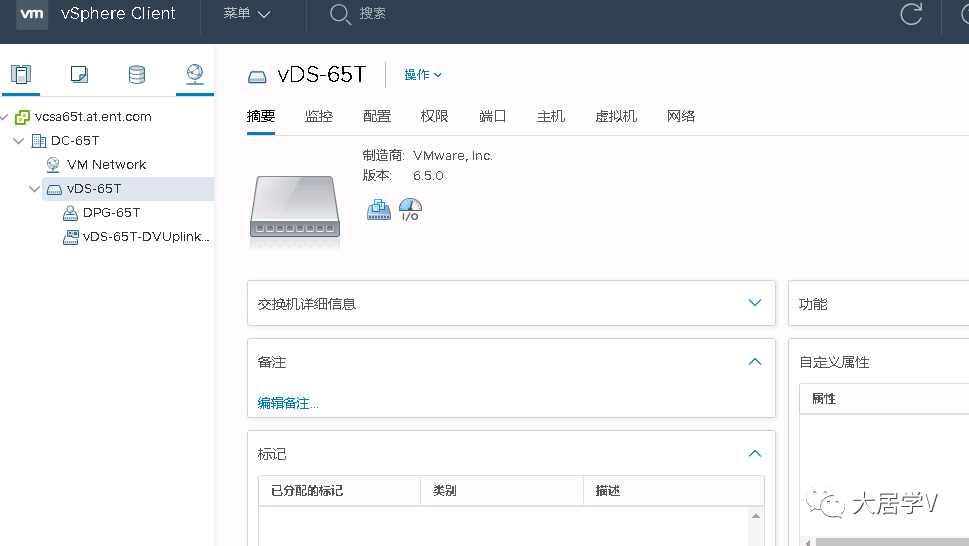
Task: Collapse the DC-65T tree node
Action: click(x=19, y=141)
